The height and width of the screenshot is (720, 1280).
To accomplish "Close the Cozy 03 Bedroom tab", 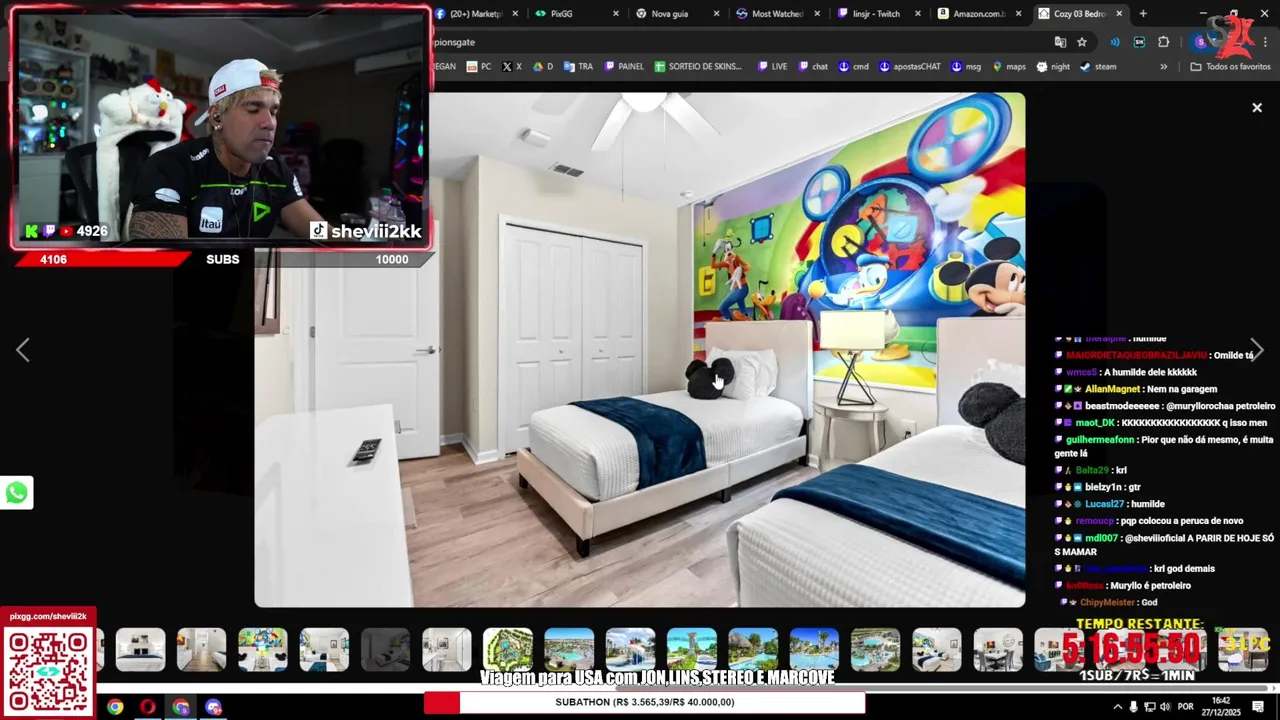I will coord(1119,14).
